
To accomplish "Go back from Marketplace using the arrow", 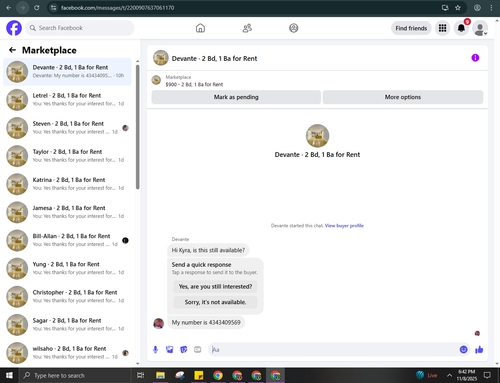I will [x=12, y=50].
